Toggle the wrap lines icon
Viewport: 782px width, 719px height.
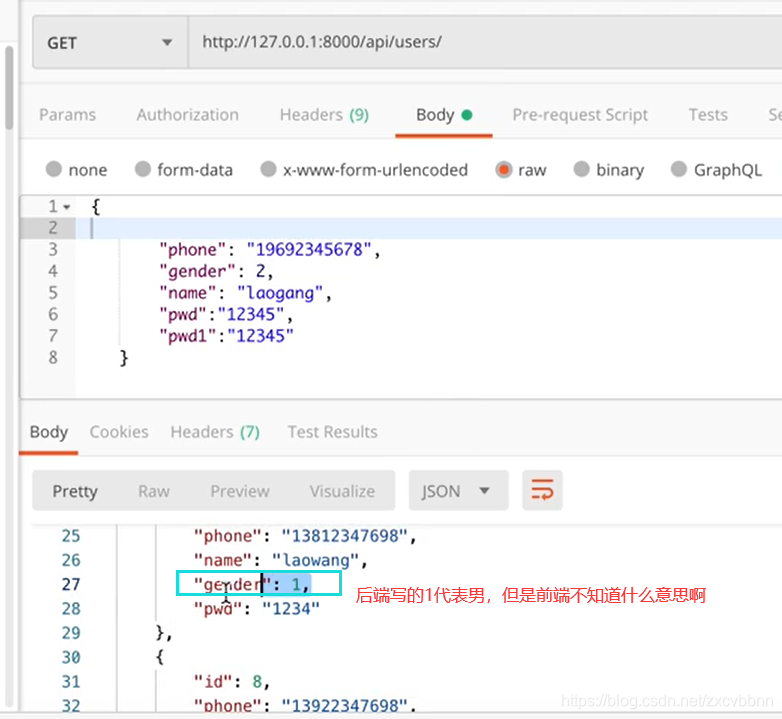(542, 490)
